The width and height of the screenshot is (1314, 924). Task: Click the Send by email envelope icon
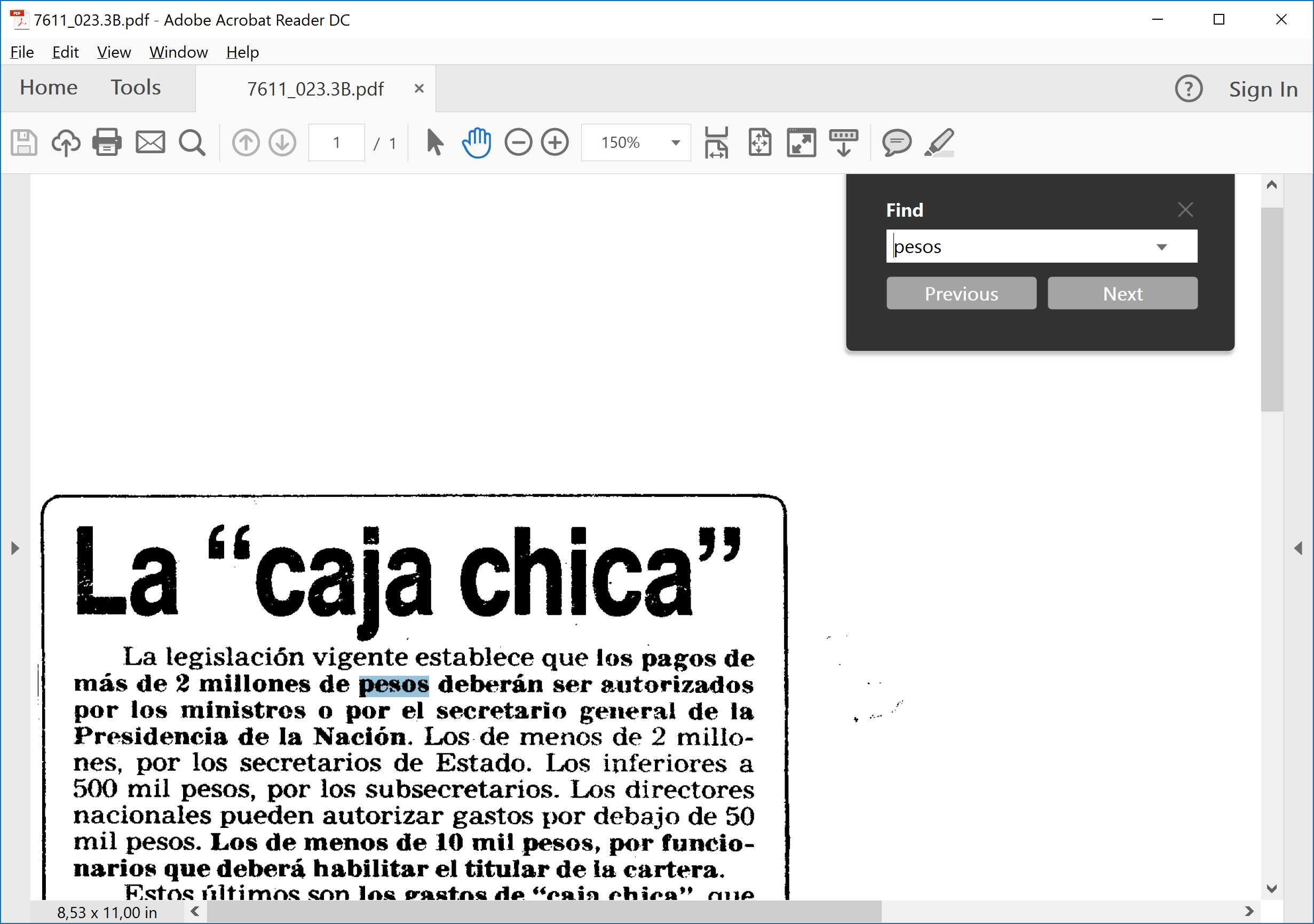(150, 142)
